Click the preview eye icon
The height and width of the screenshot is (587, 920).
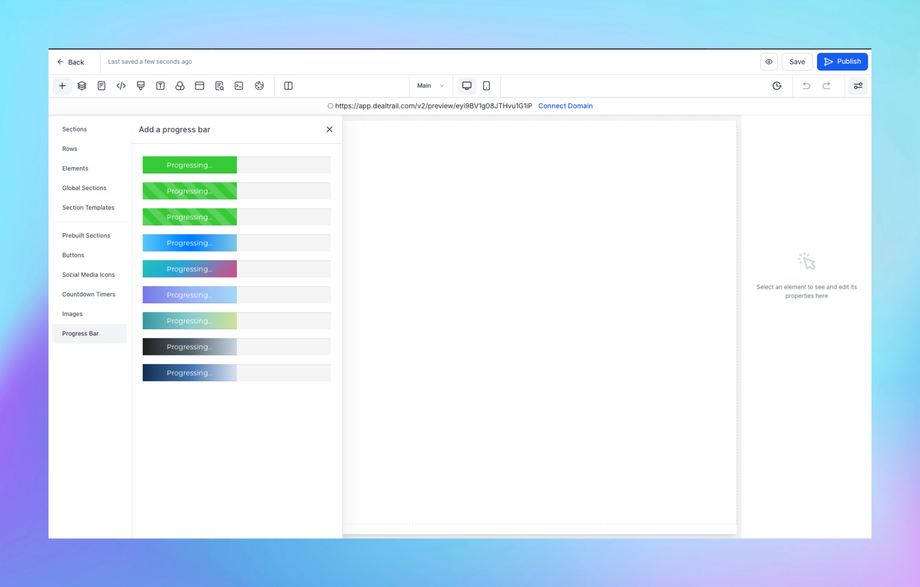click(x=769, y=62)
